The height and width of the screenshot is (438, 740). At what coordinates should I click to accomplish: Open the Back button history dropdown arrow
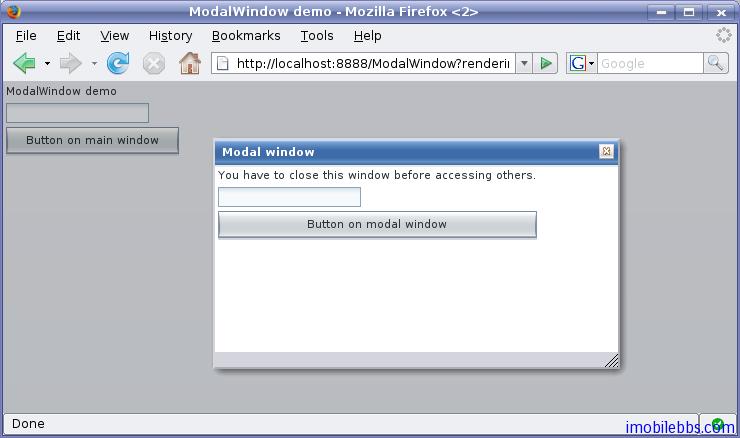47,63
